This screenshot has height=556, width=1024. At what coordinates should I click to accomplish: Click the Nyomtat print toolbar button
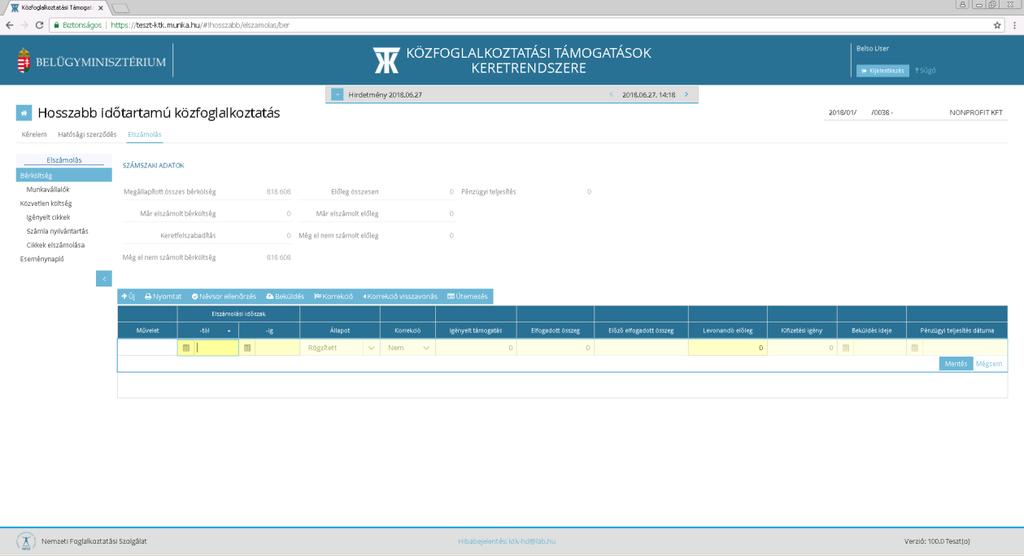163,297
